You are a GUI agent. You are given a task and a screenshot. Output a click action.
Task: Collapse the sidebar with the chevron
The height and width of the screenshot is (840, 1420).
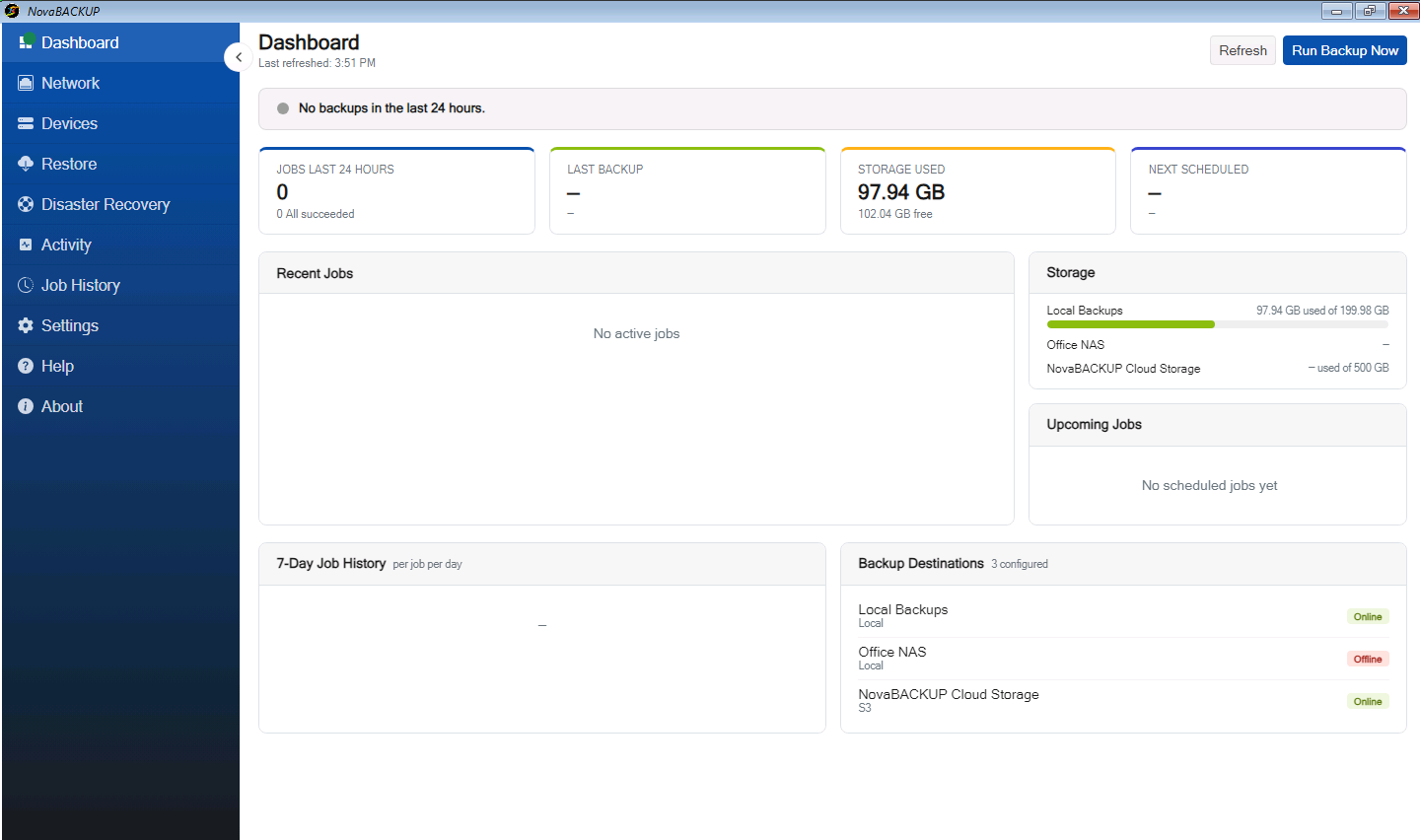pyautogui.click(x=238, y=57)
